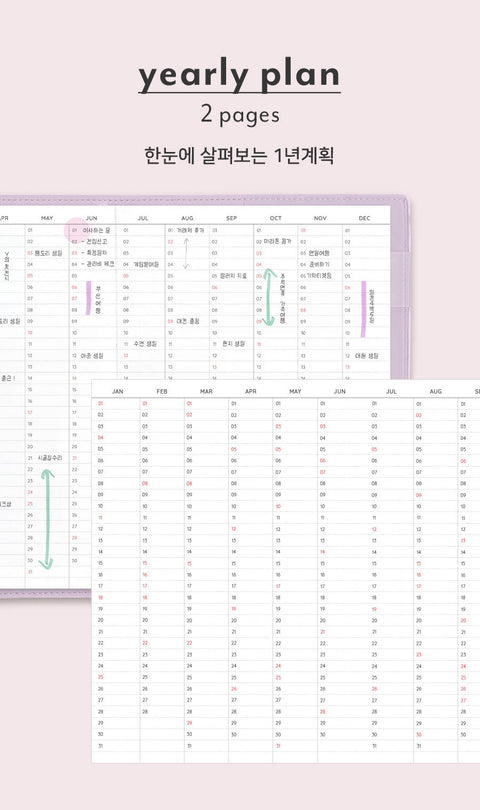Select JAN header on the blank front page
This screenshot has height=810, width=480.
pos(118,392)
